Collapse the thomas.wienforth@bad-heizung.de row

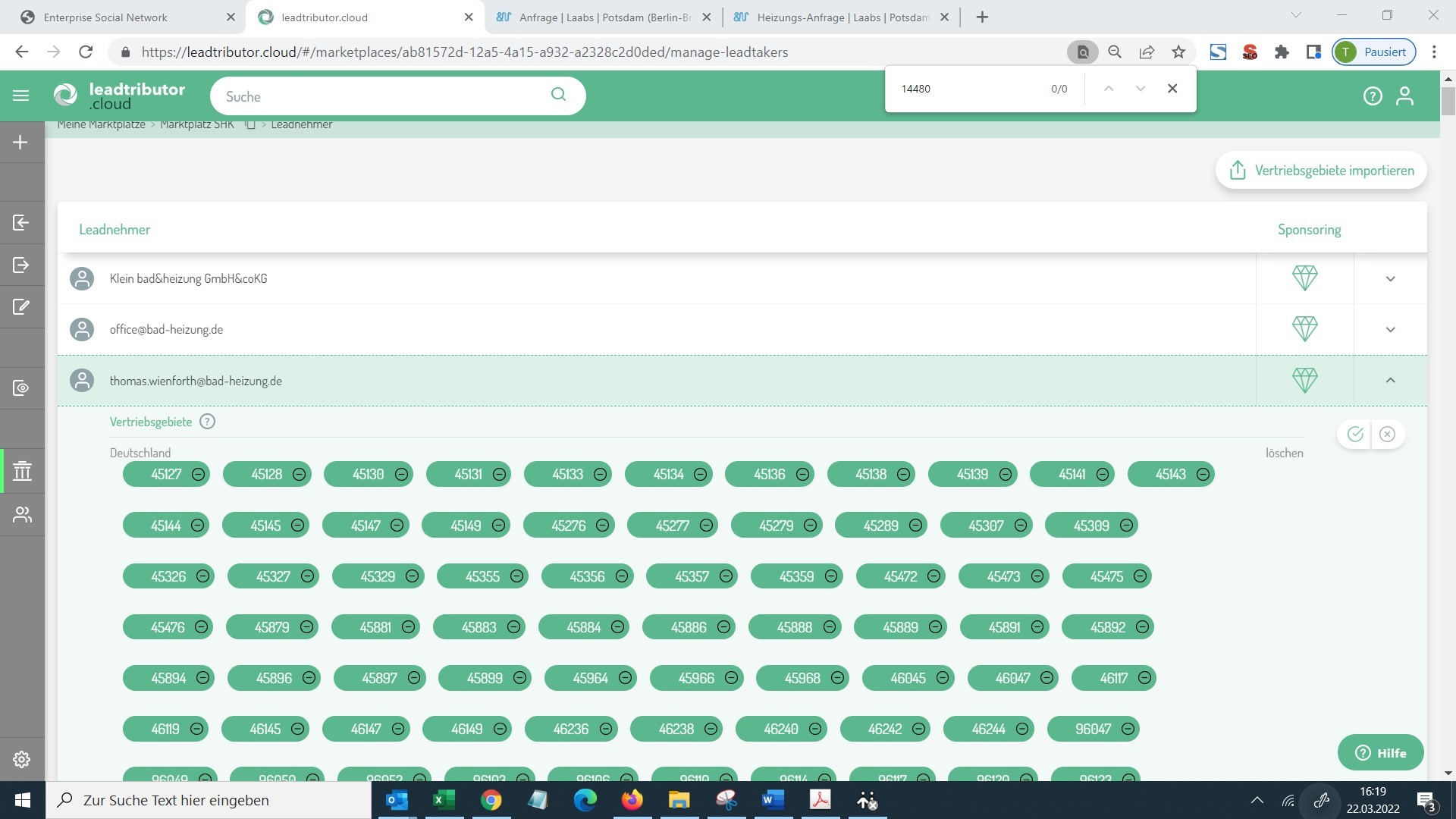1390,380
